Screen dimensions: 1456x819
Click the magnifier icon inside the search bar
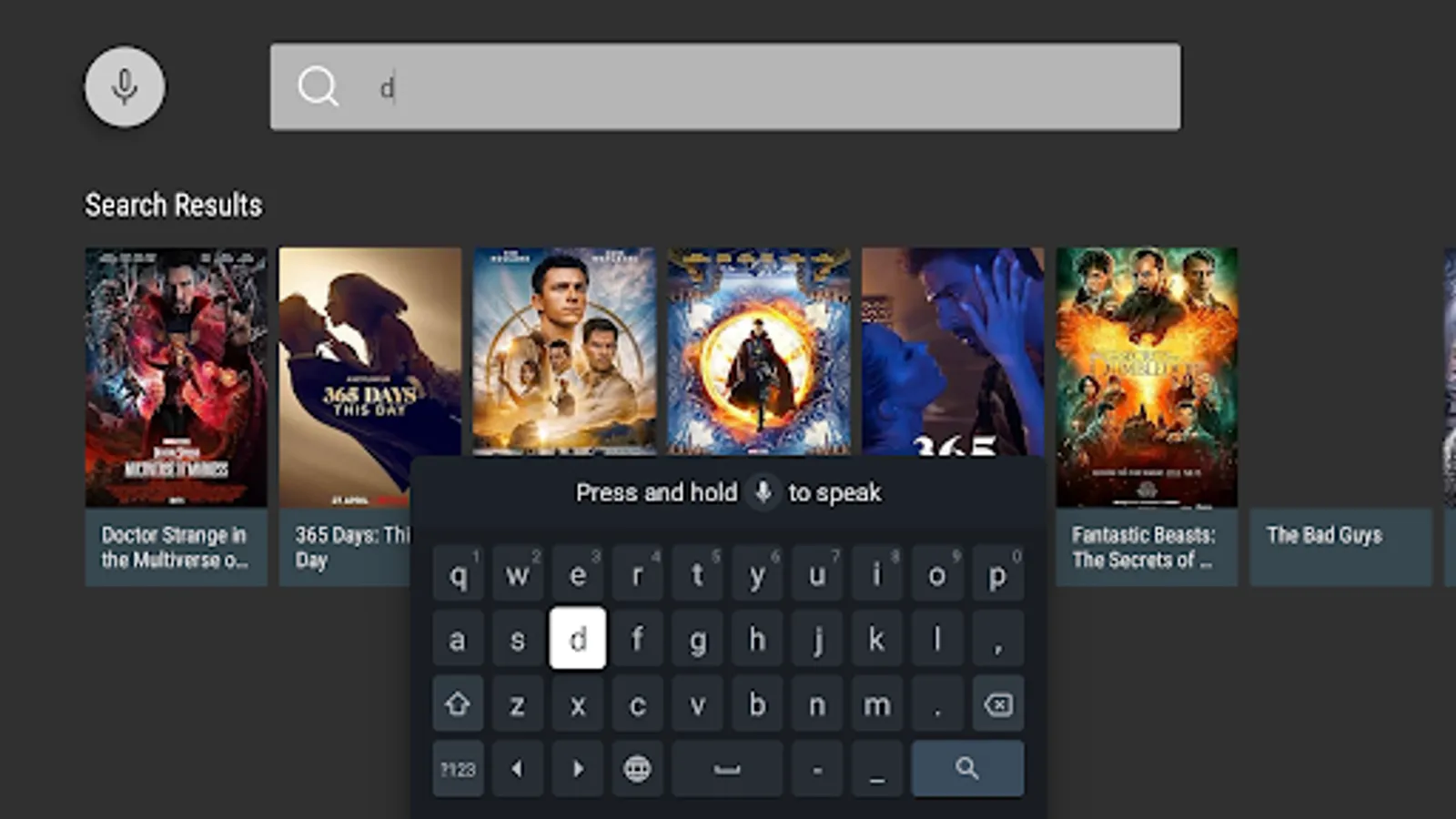(318, 86)
